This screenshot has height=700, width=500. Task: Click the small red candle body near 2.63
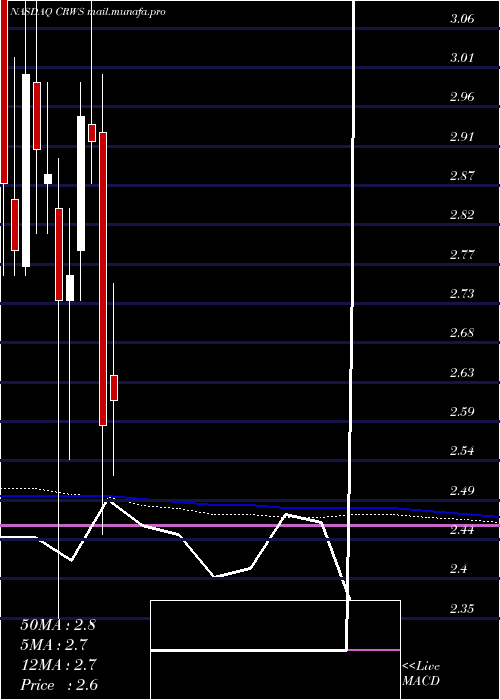114,388
